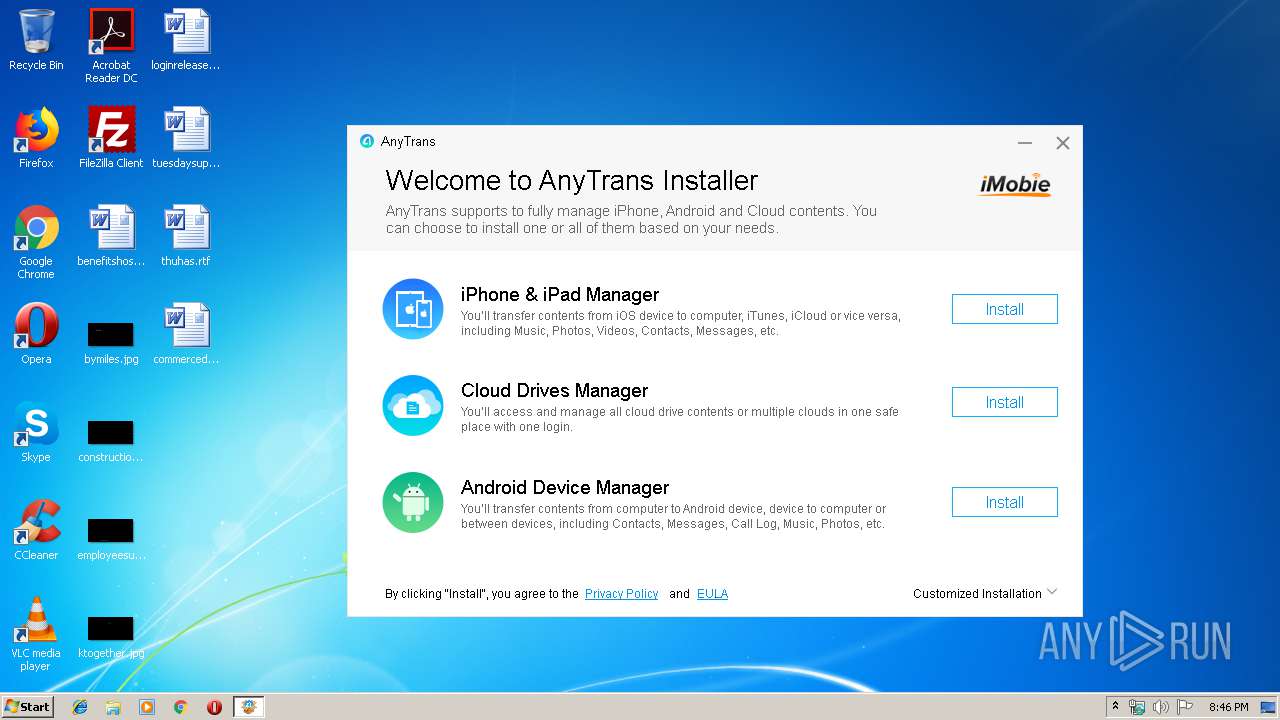This screenshot has width=1280, height=720.
Task: Select the CCleaner desktop shortcut
Action: point(36,530)
